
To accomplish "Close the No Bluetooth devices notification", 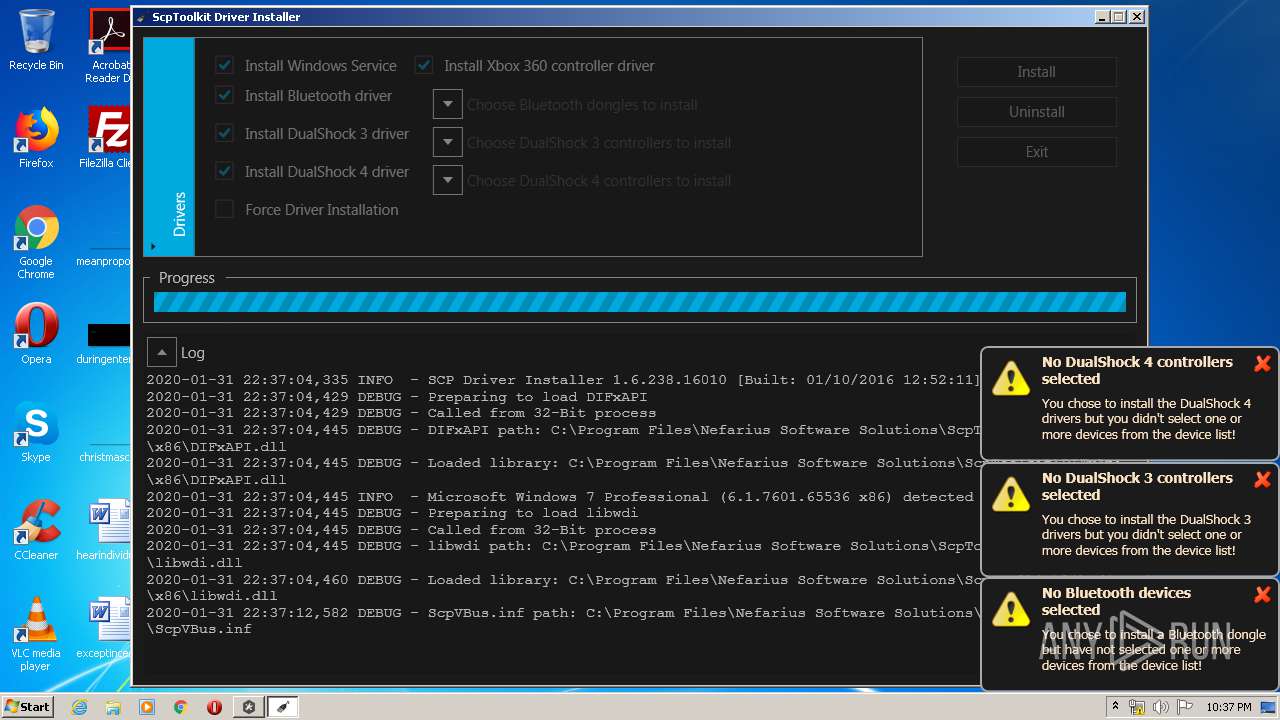I will pyautogui.click(x=1262, y=595).
